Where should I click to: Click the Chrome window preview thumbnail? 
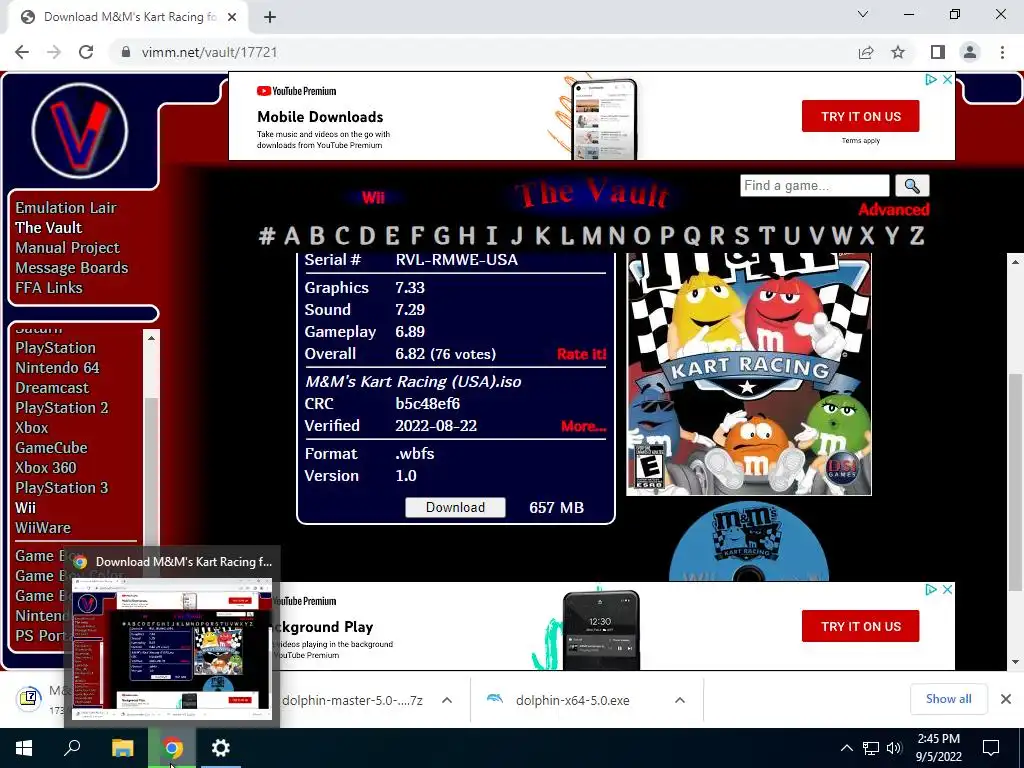point(172,649)
